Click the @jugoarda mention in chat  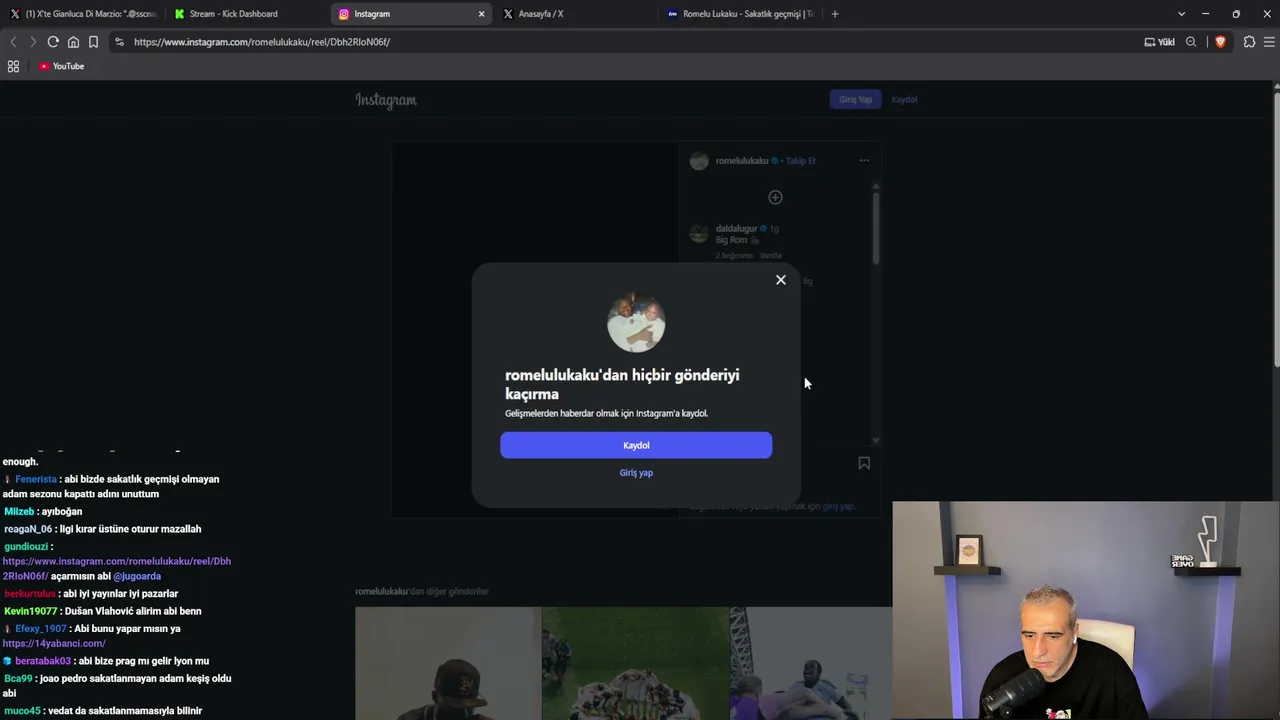[137, 576]
